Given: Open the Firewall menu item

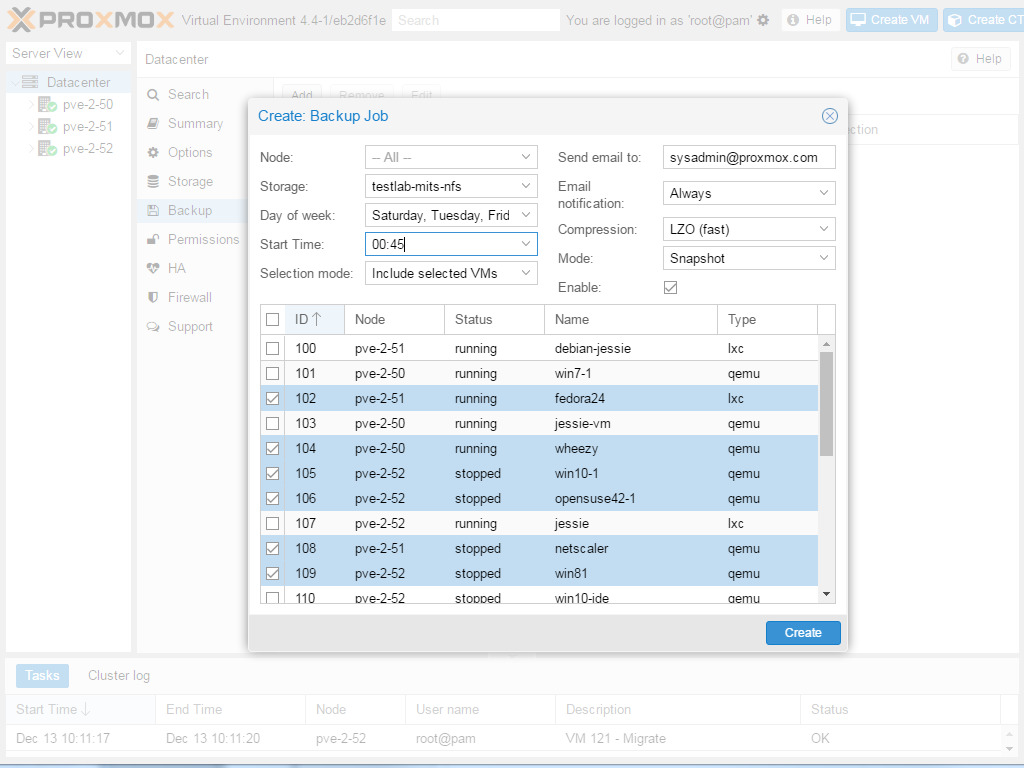Looking at the screenshot, I should tap(189, 297).
